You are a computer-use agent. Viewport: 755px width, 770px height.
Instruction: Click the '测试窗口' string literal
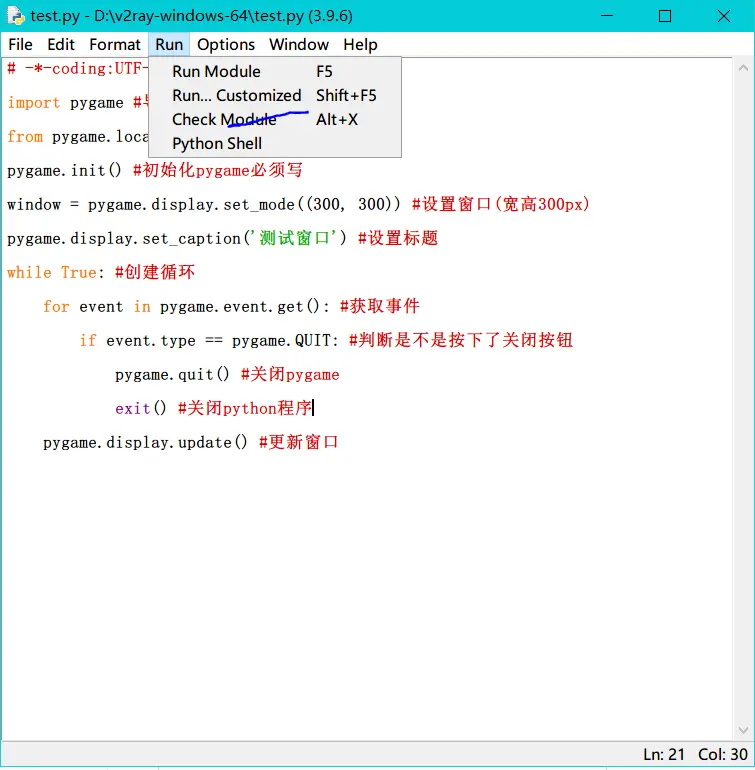pyautogui.click(x=294, y=239)
